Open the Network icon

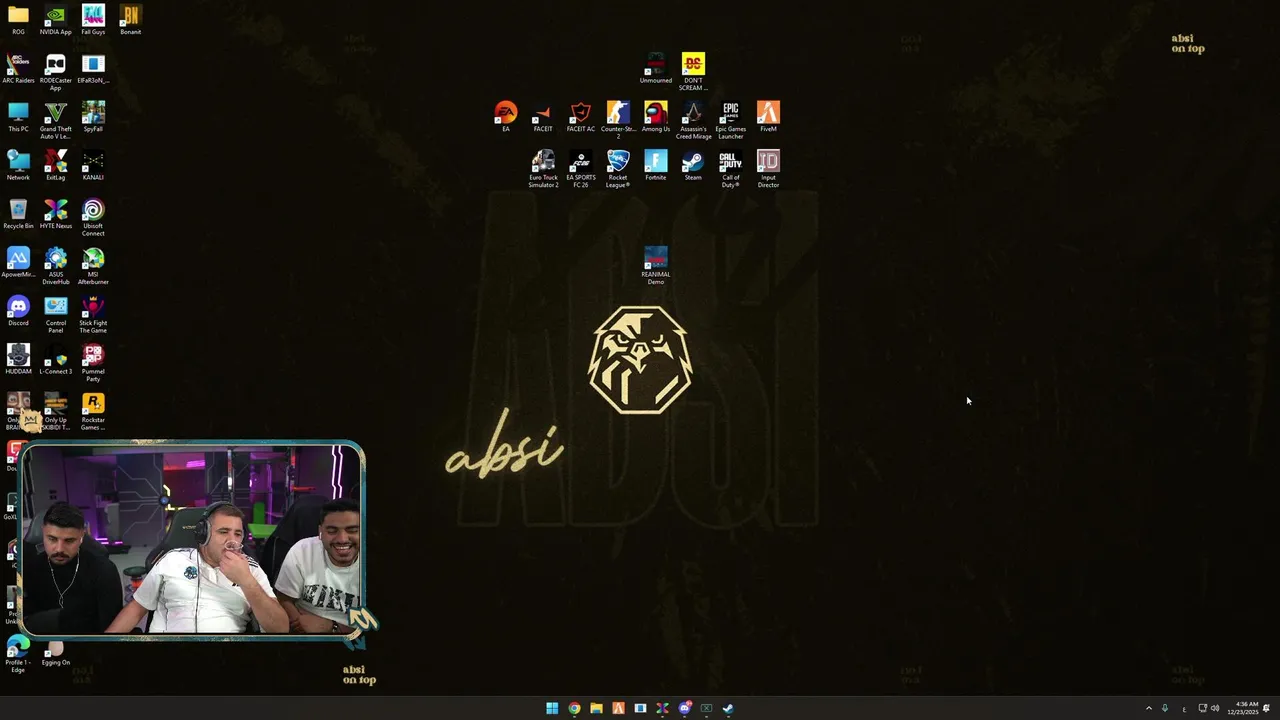[18, 165]
